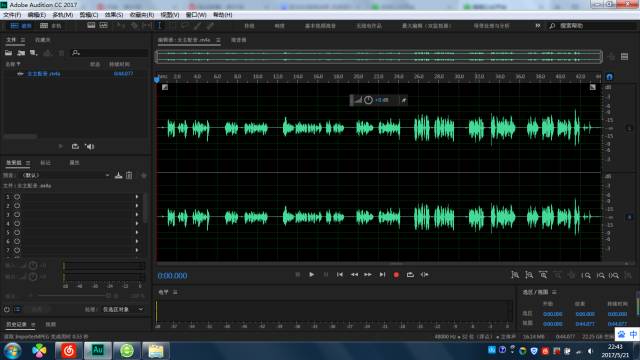Toggle power for effect slot 3

[x=17, y=215]
